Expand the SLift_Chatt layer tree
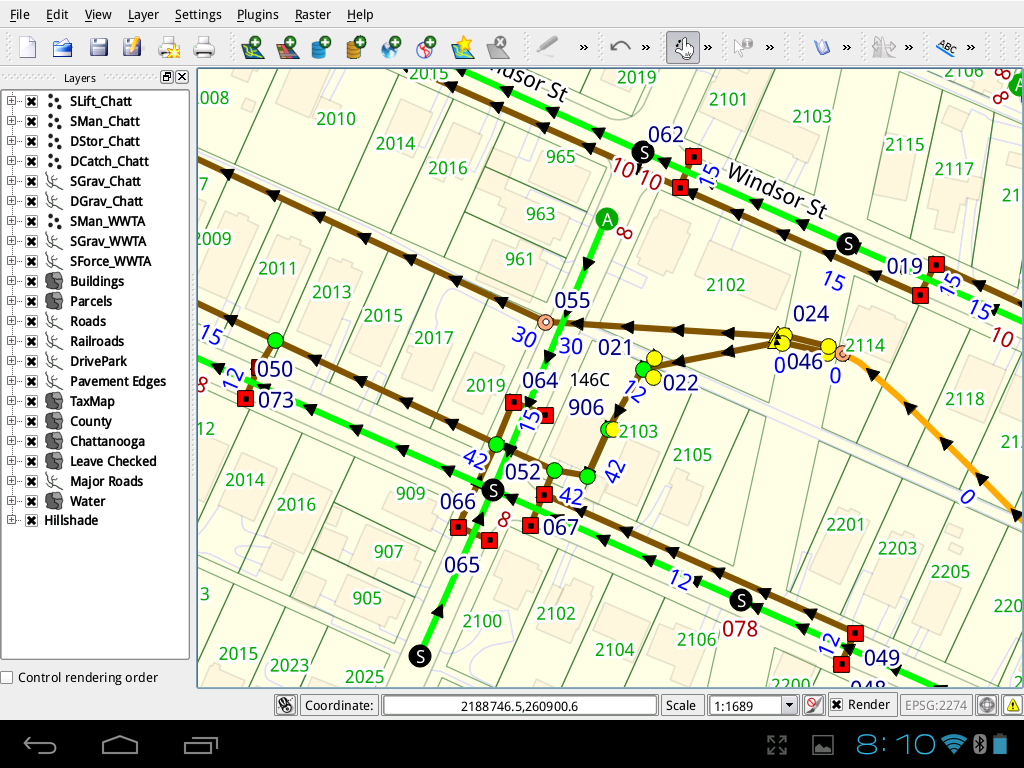This screenshot has width=1024, height=768. (x=12, y=101)
